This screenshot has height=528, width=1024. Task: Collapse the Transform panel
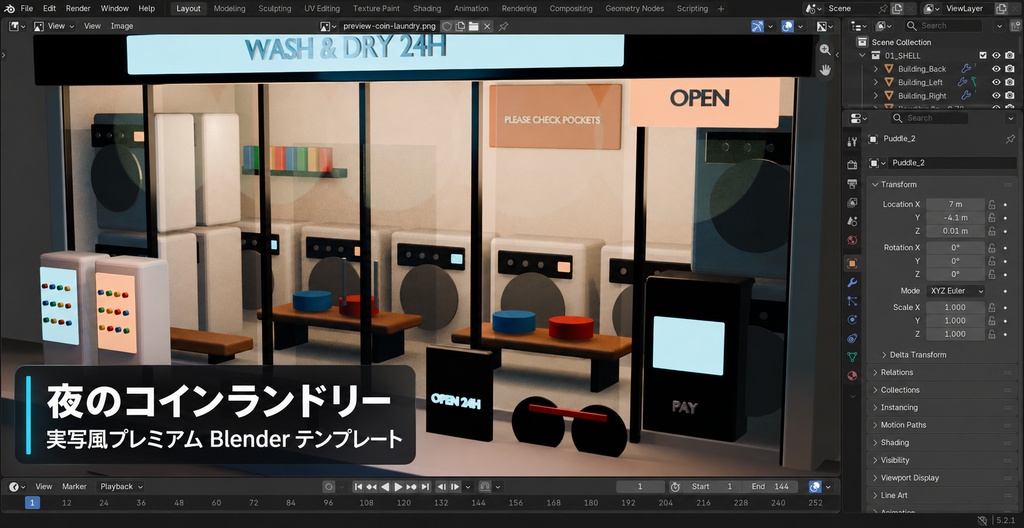tap(875, 184)
